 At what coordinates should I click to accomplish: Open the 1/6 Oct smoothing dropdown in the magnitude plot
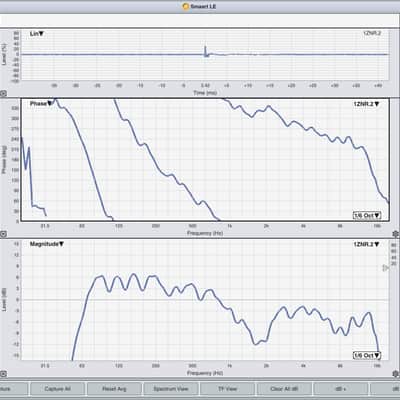(x=367, y=355)
